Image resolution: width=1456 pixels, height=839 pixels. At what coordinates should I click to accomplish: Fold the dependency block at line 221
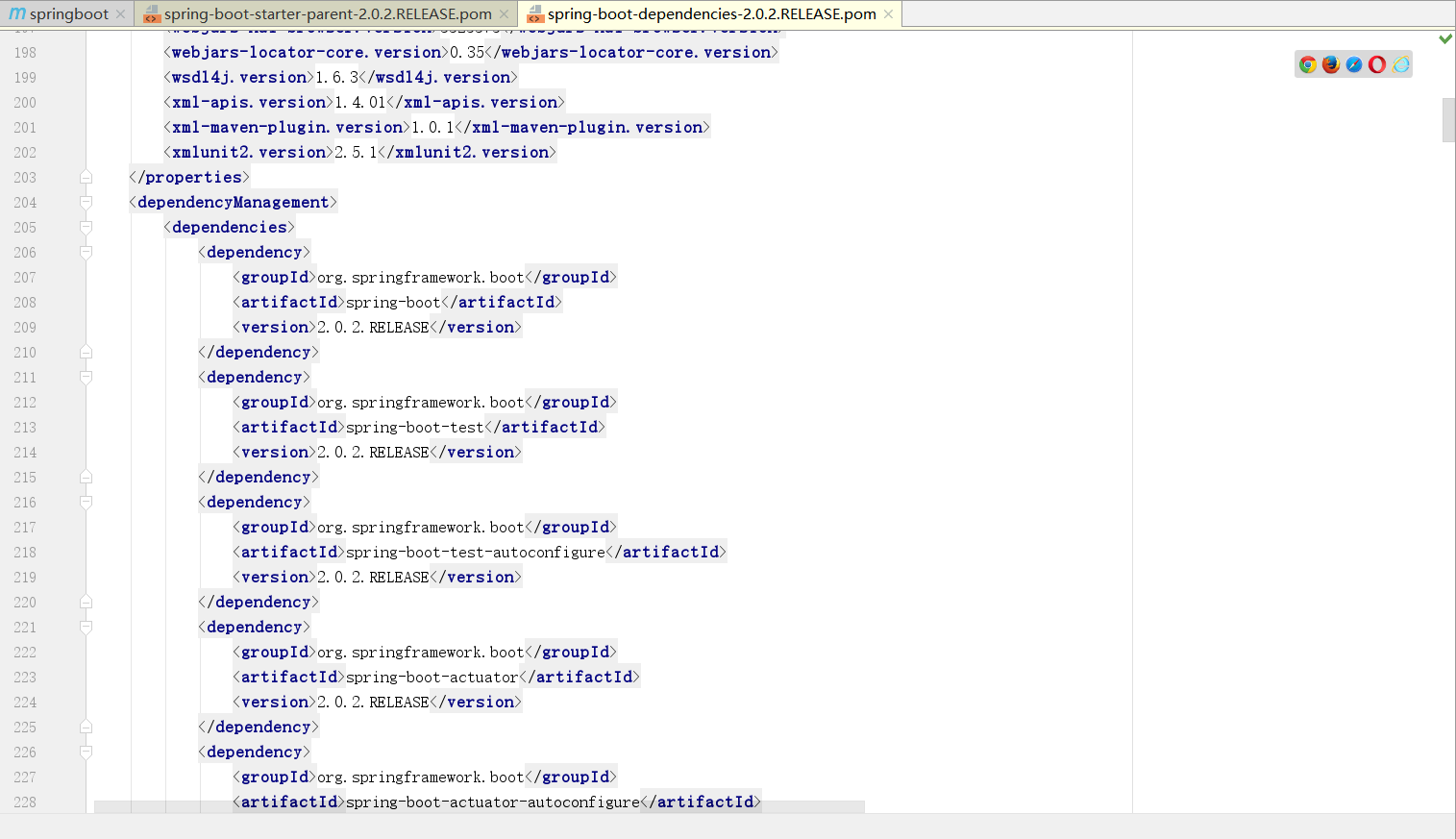tap(86, 627)
